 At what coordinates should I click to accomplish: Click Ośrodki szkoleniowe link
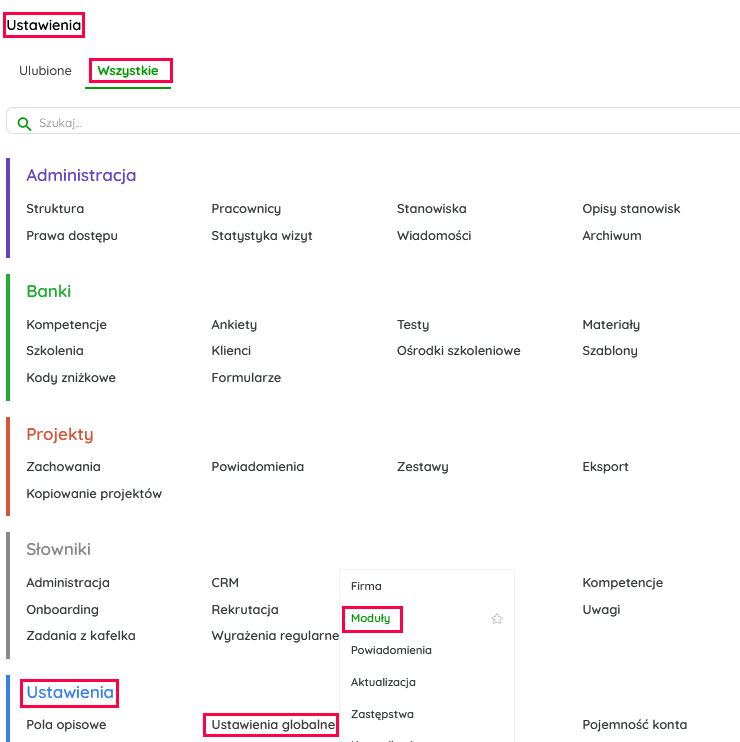(458, 351)
